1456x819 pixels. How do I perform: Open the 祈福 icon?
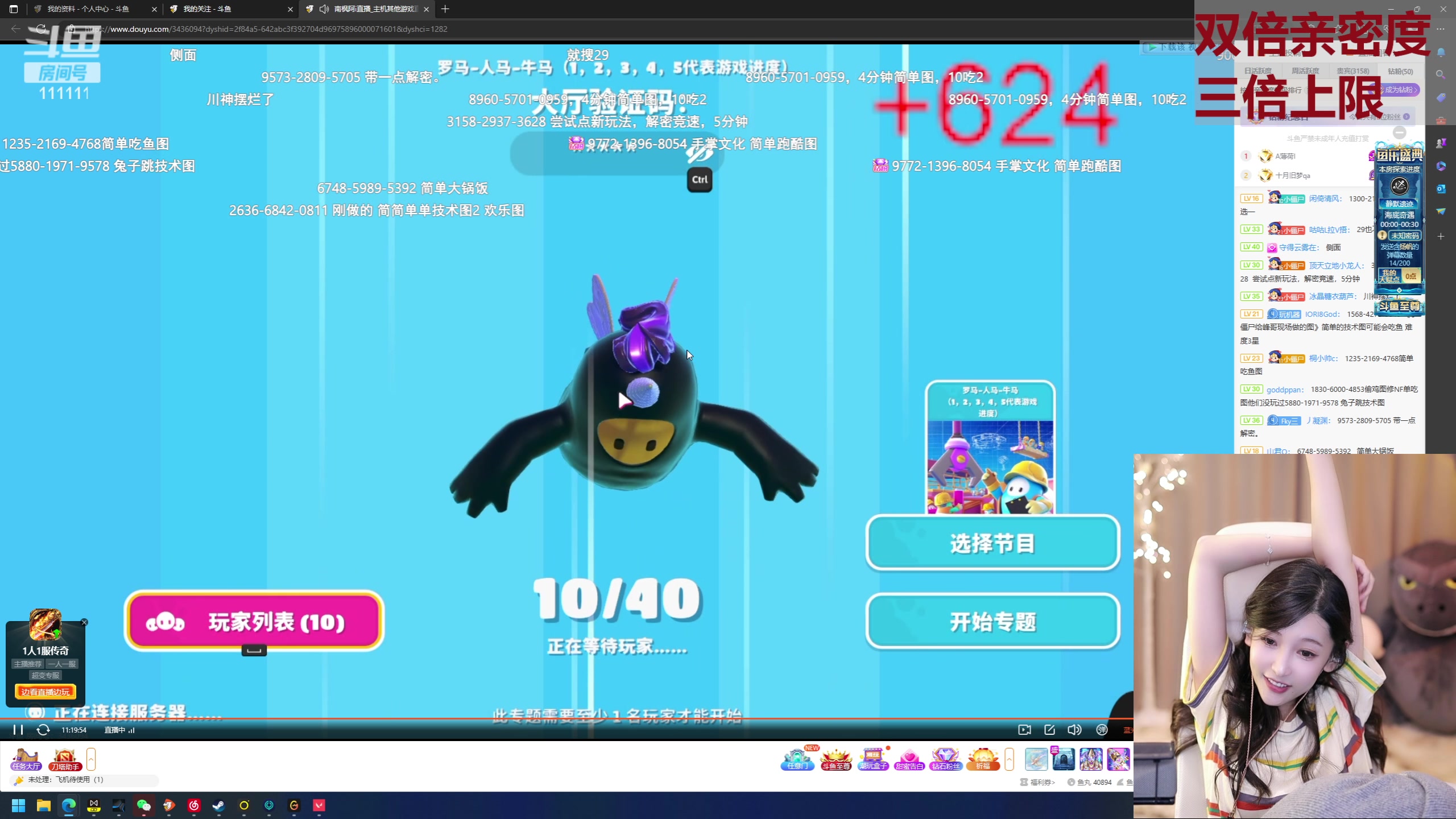[x=983, y=760]
